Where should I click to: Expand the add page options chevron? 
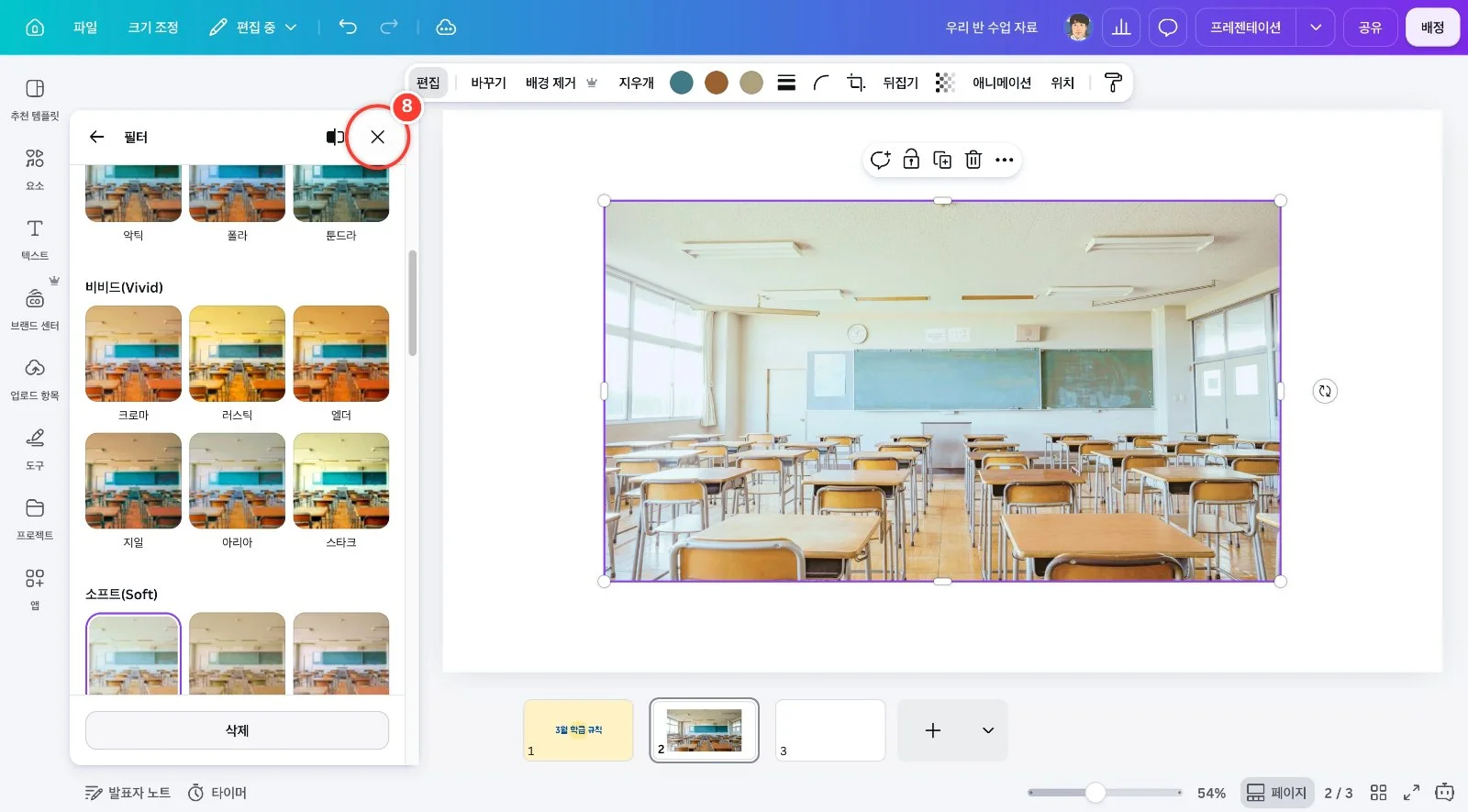click(987, 730)
